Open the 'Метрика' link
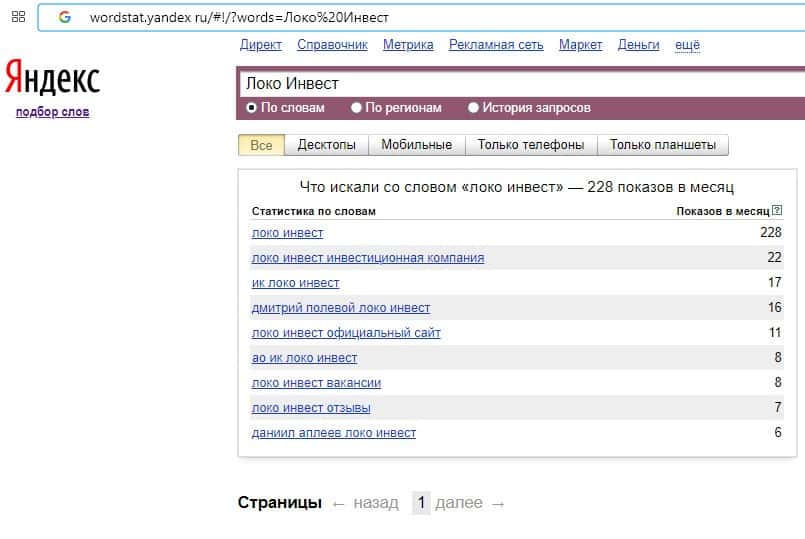 408,45
